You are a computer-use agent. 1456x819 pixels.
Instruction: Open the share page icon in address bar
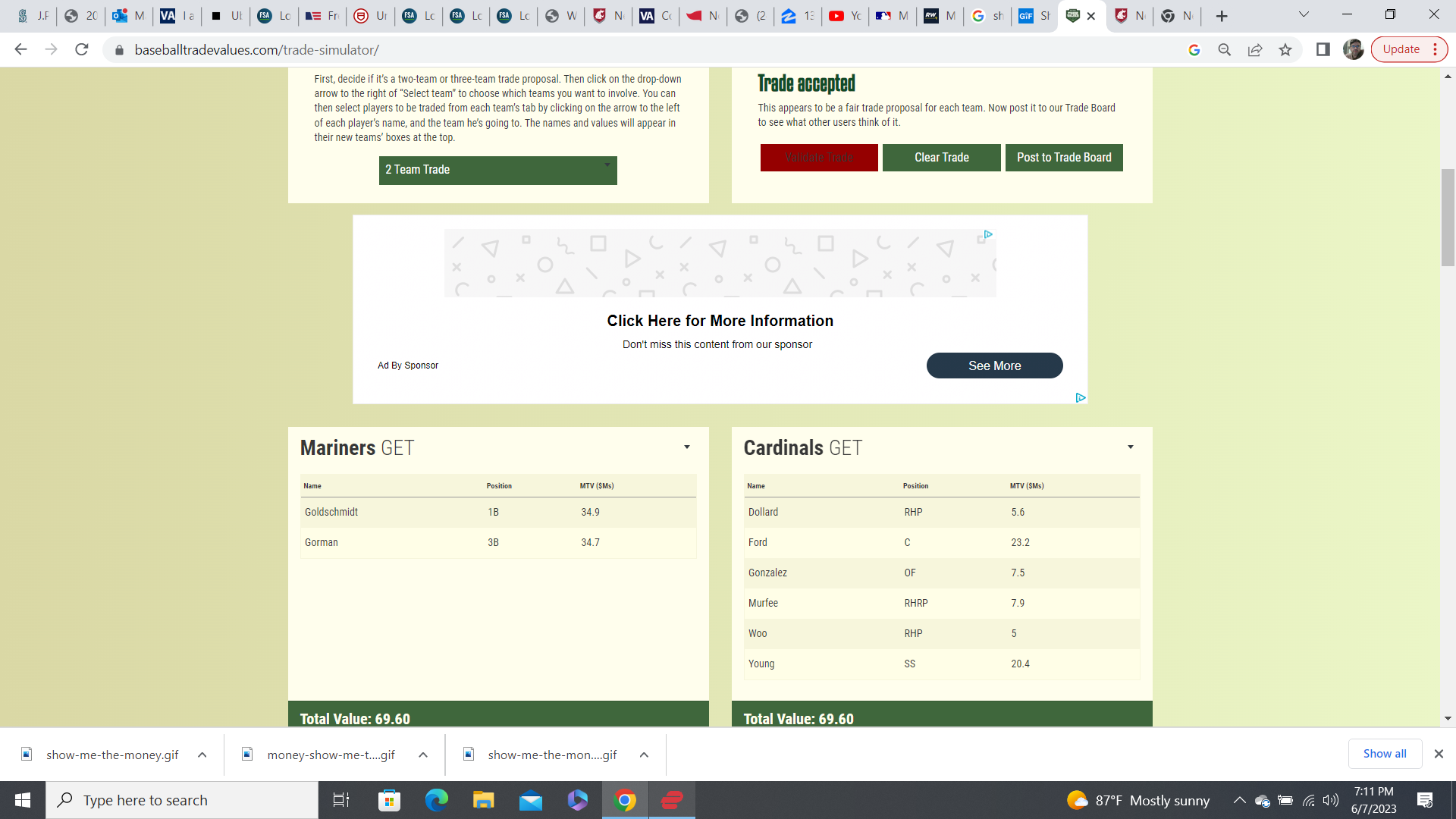point(1255,49)
